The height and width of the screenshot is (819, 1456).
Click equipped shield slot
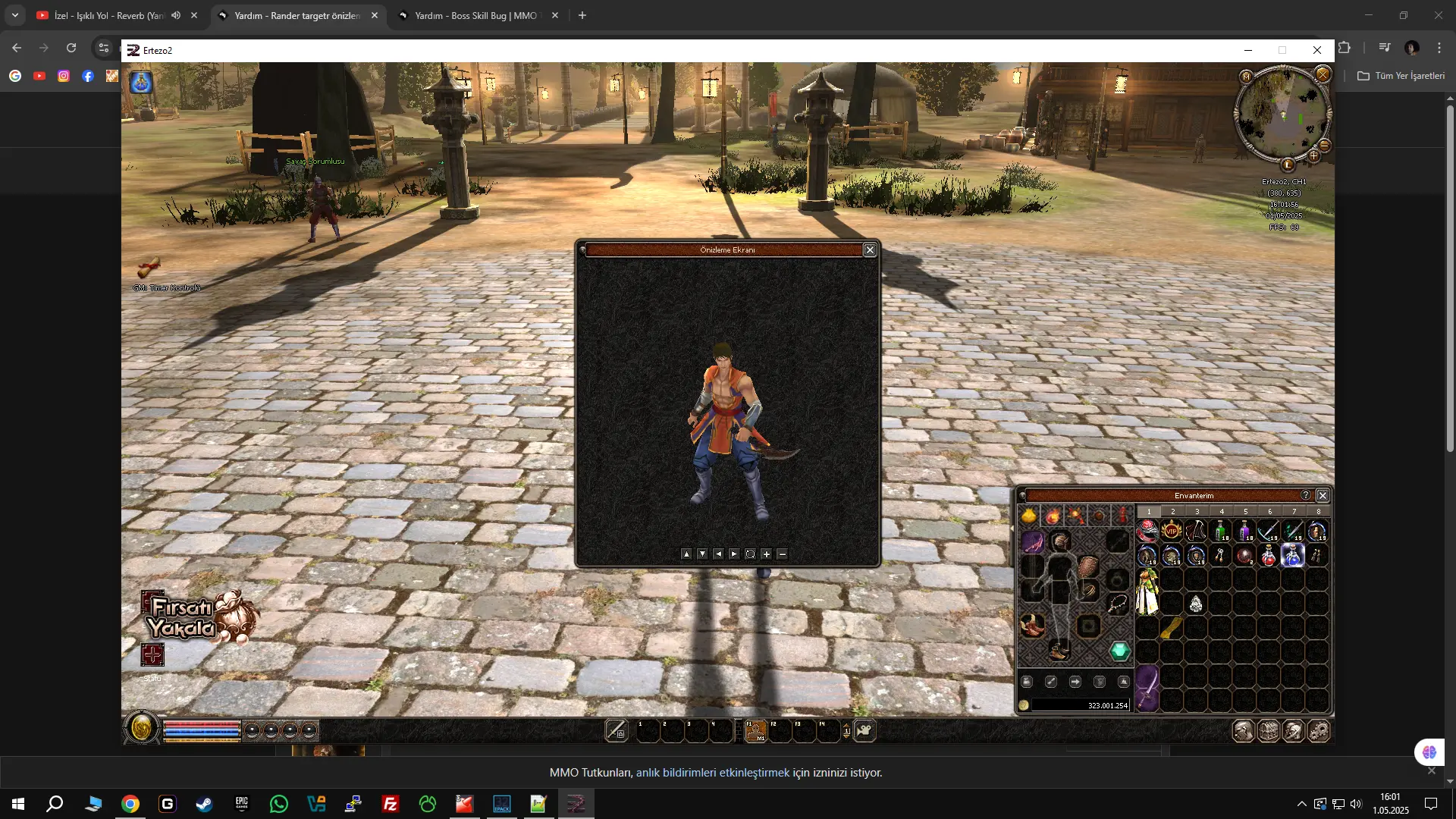point(1088,566)
